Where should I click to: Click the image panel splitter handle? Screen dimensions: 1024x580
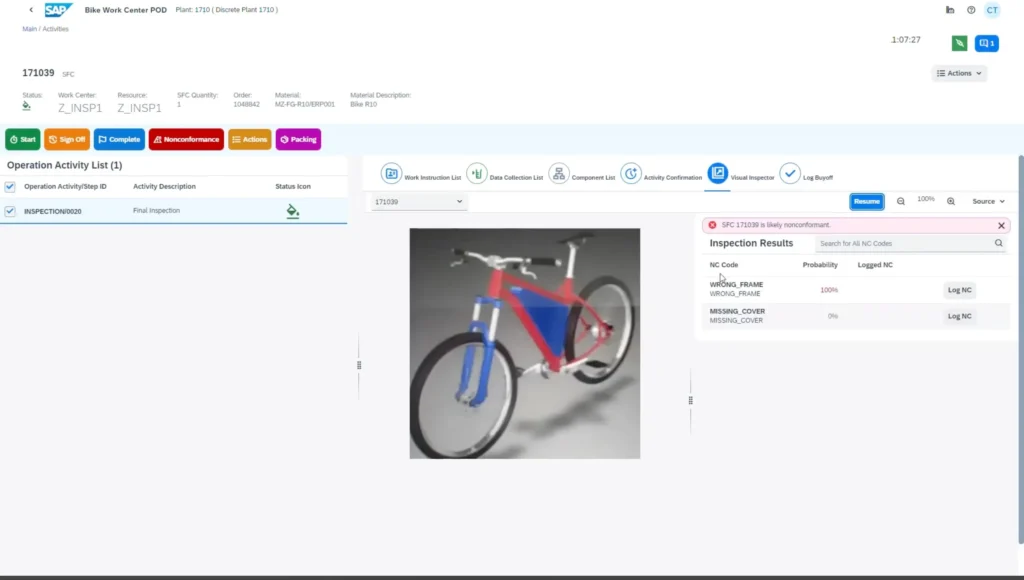coord(690,400)
